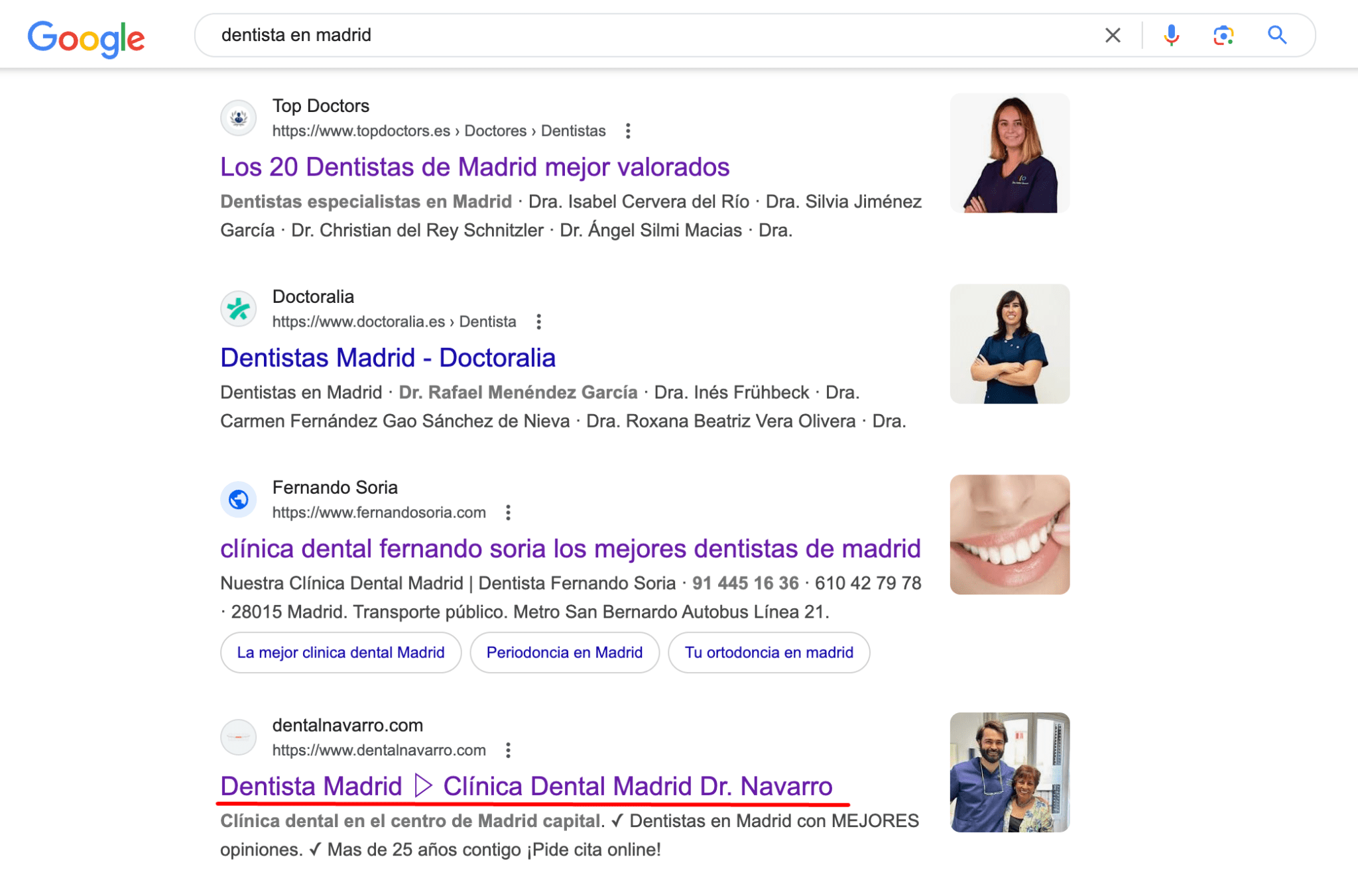Viewport: 1358px width, 896px height.
Task: Click the smiling teeth thumbnail
Action: point(1009,535)
